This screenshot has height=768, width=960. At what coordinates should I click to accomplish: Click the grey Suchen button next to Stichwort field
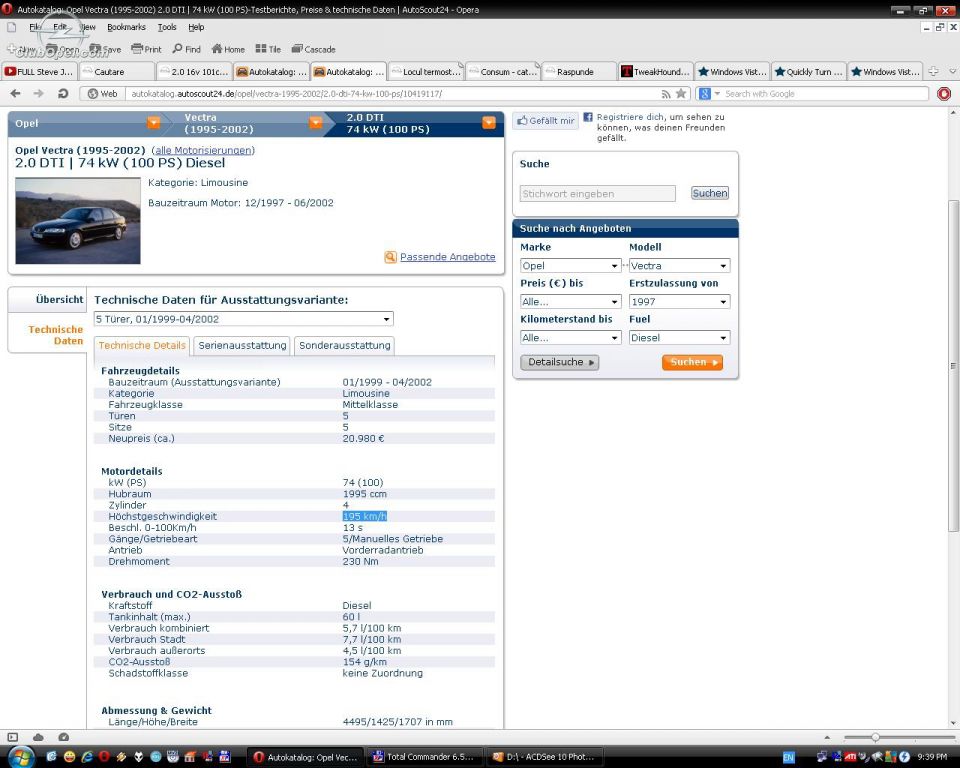(710, 194)
